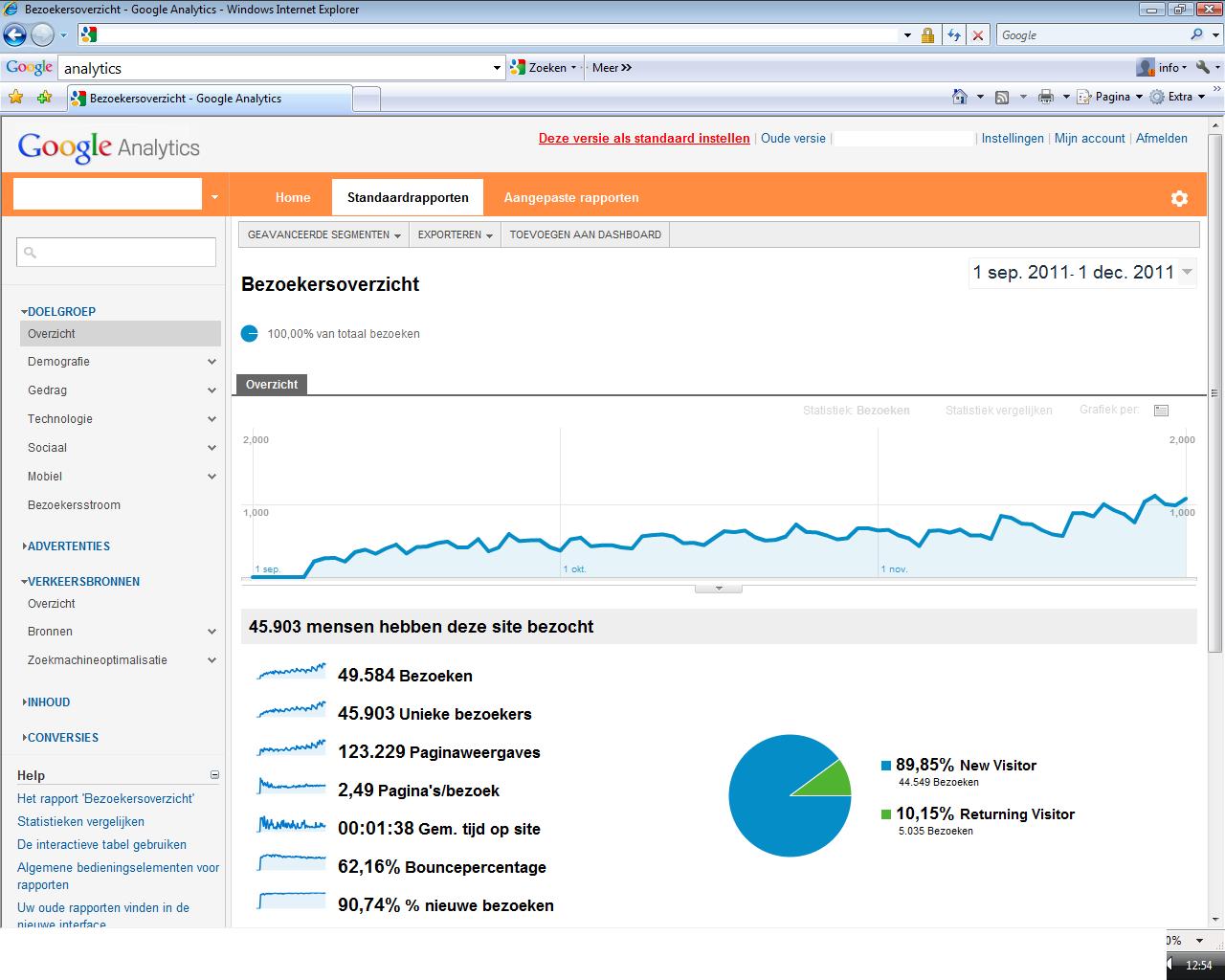Expand the CONVERSIES section
The image size is (1225, 980).
59,737
